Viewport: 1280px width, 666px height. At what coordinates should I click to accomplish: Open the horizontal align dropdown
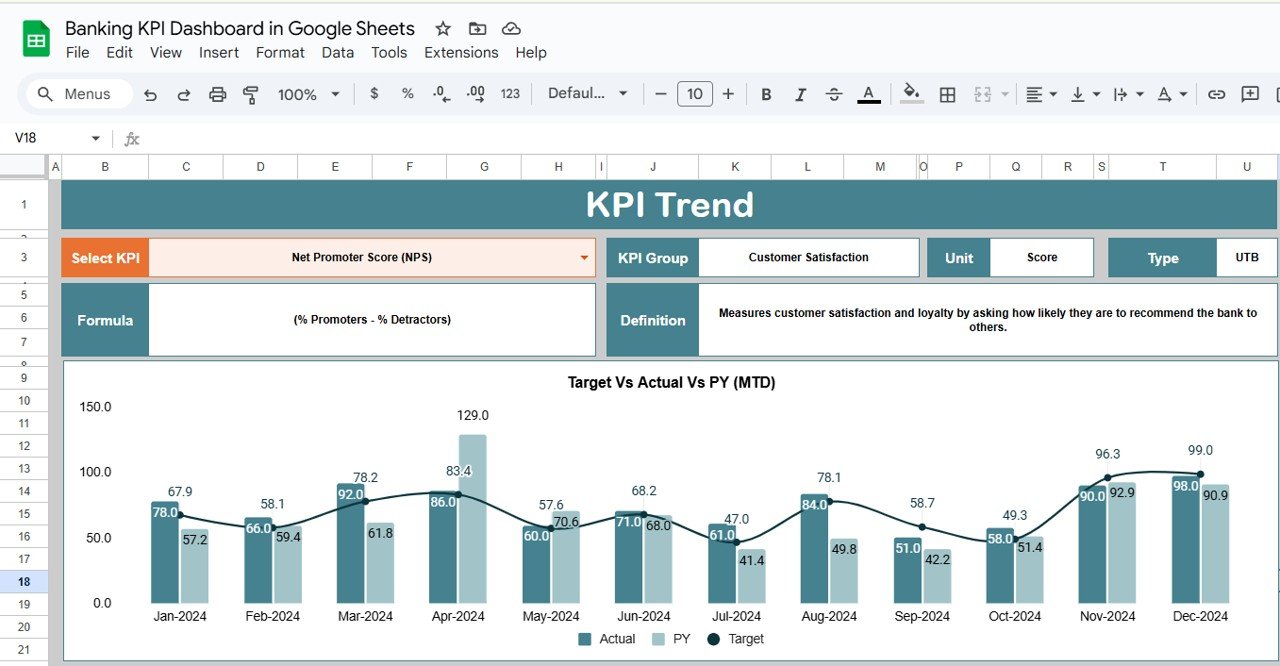click(x=1041, y=94)
